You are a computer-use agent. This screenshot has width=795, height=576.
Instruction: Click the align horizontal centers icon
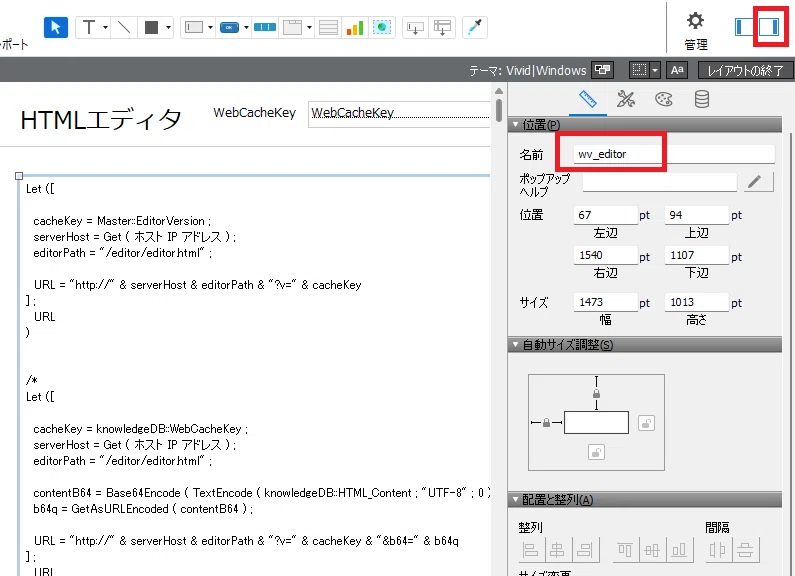(557, 550)
